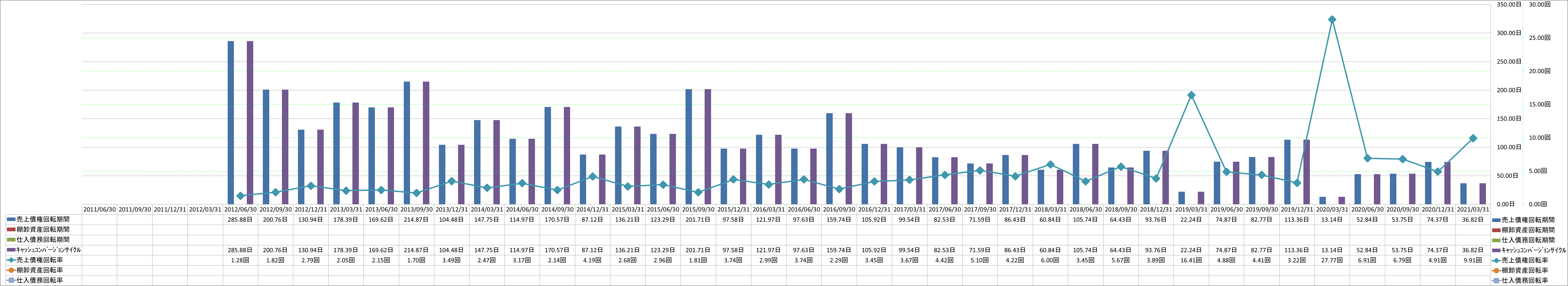Click the left legend label 仕入債務回転期間

43,240
